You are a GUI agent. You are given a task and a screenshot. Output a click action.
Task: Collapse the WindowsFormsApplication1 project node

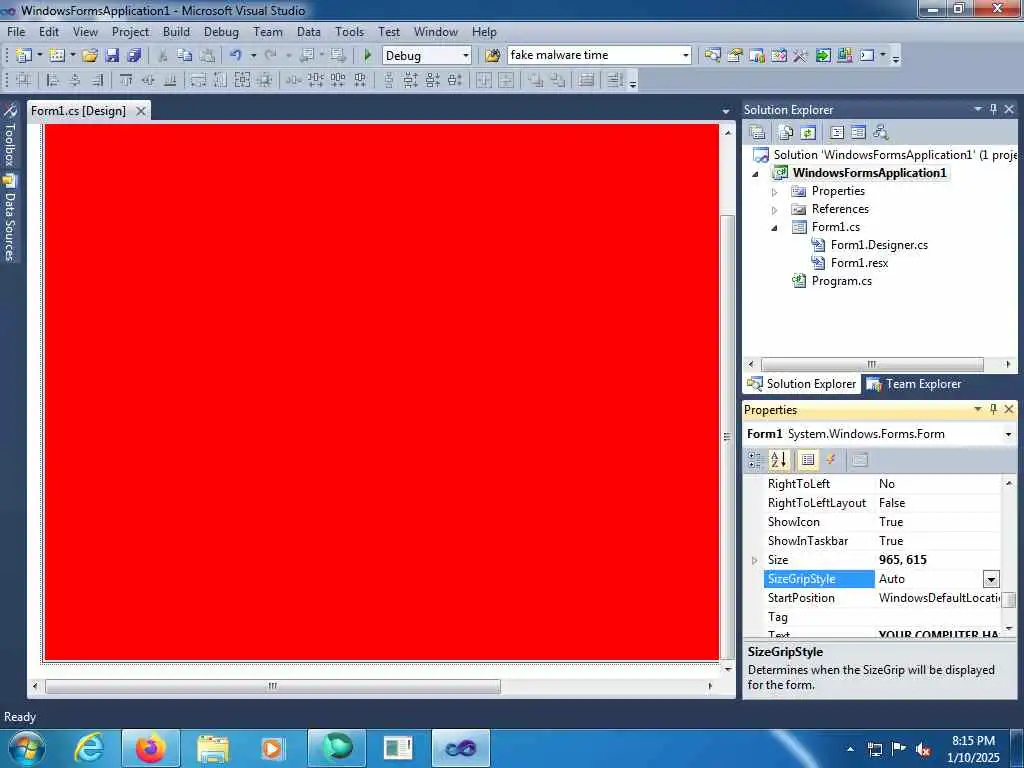pos(756,174)
